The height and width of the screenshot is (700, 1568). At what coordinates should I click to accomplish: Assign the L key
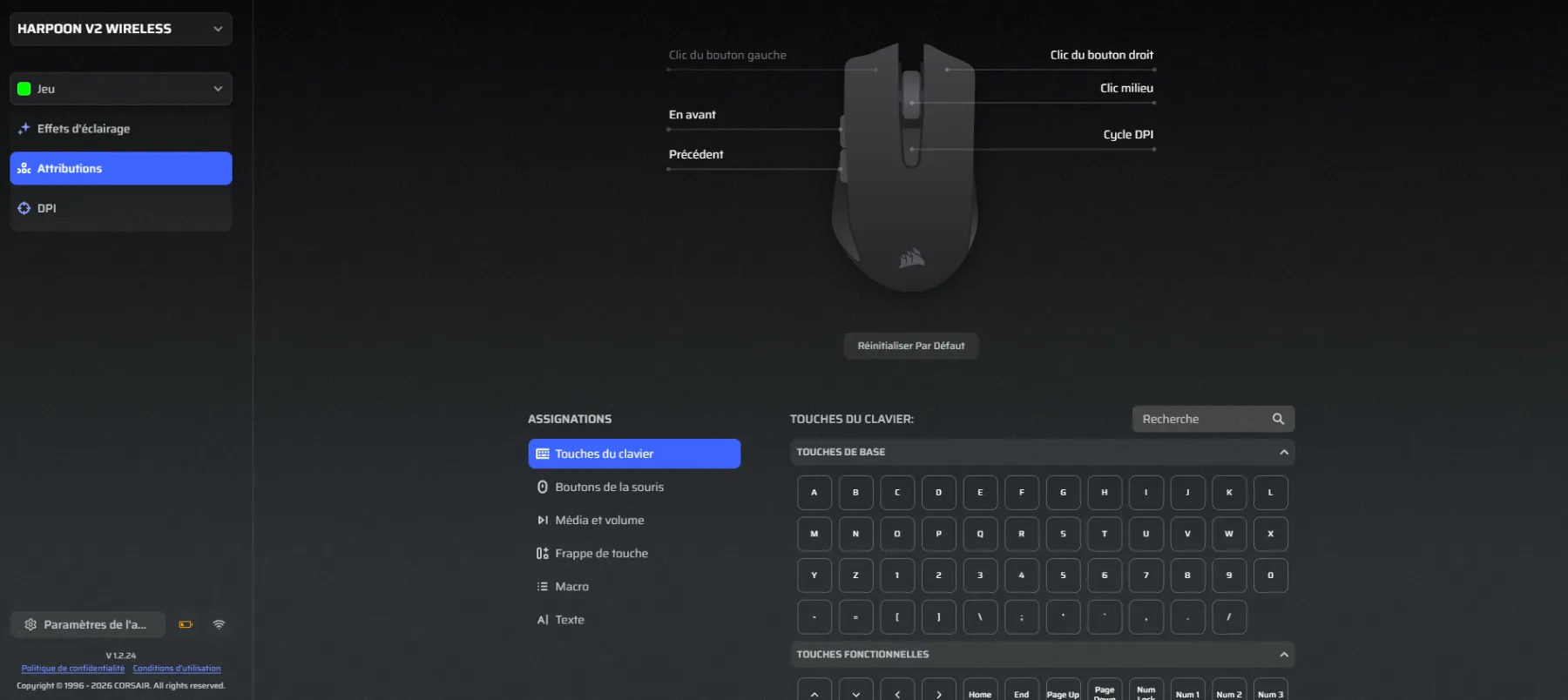(x=1270, y=493)
